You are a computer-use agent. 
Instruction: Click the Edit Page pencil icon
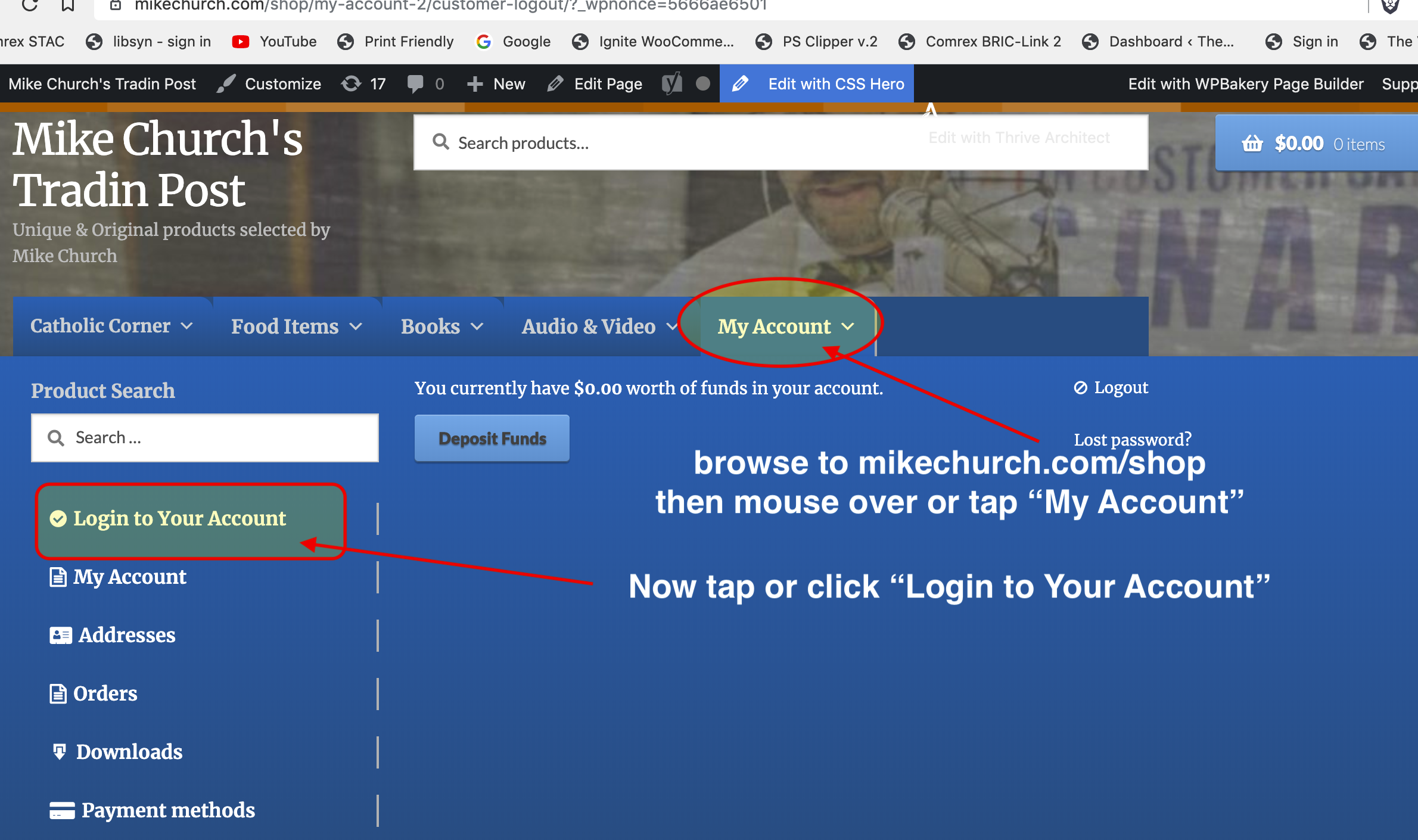(x=555, y=84)
